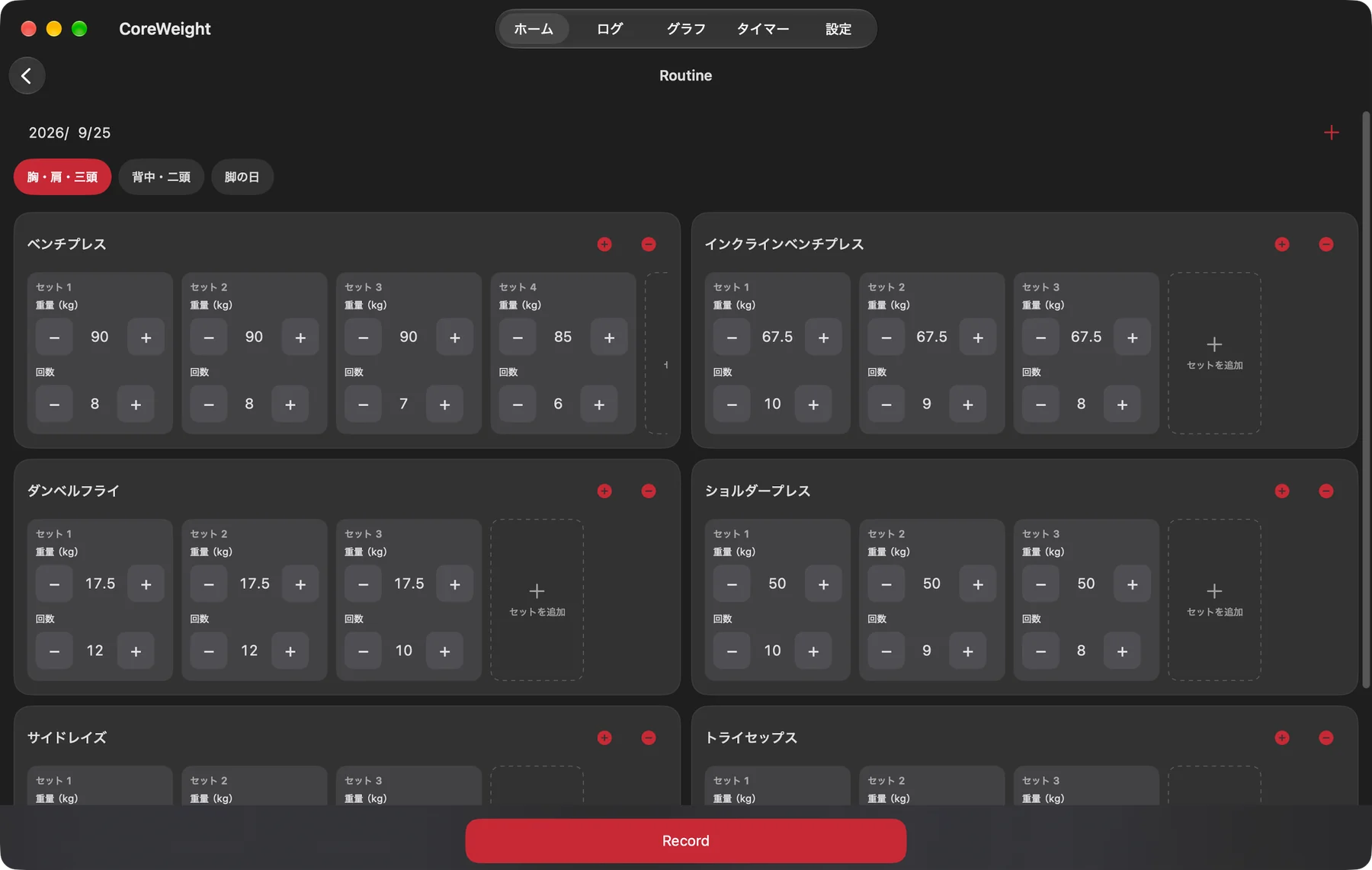Click red plus icon on インクラインベンチプレス card
The height and width of the screenshot is (870, 1372).
click(1282, 244)
